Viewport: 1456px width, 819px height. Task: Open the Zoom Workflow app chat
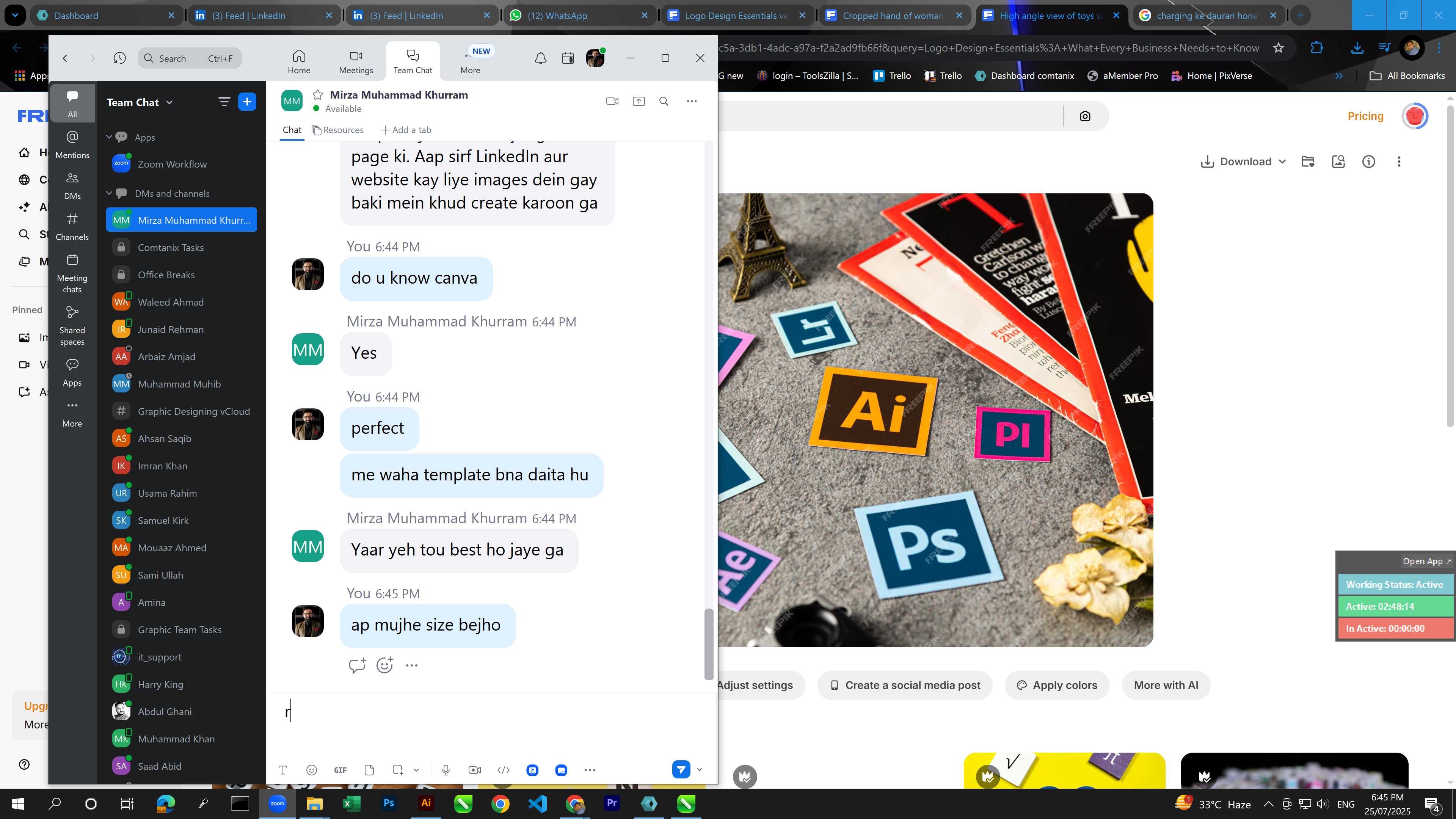pos(182,164)
